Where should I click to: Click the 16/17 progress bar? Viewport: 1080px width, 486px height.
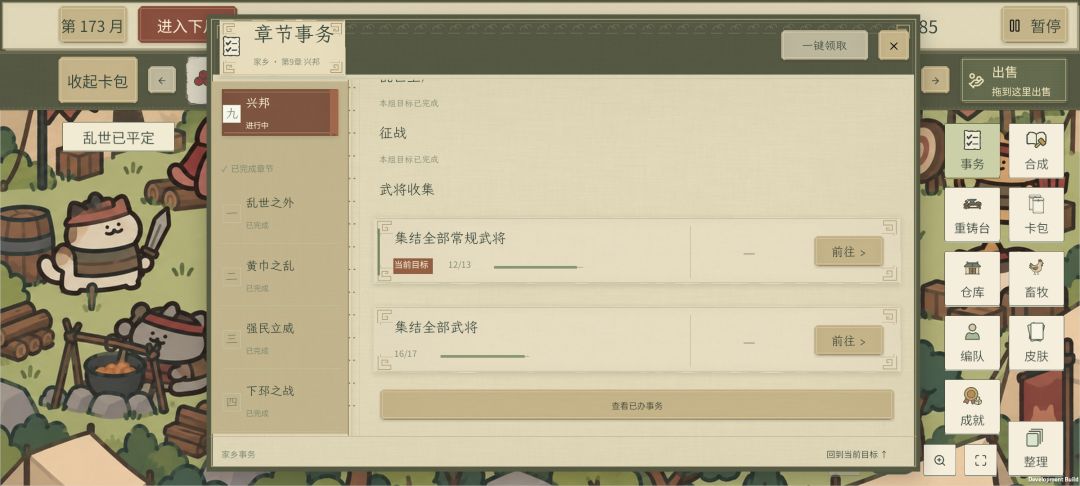point(485,356)
